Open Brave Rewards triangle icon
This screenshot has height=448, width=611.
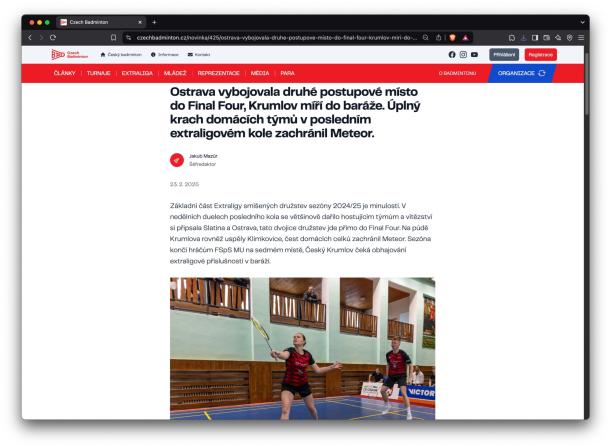(x=465, y=38)
